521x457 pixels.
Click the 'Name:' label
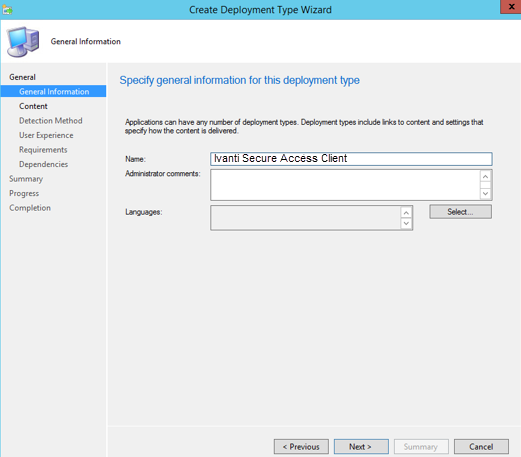135,159
